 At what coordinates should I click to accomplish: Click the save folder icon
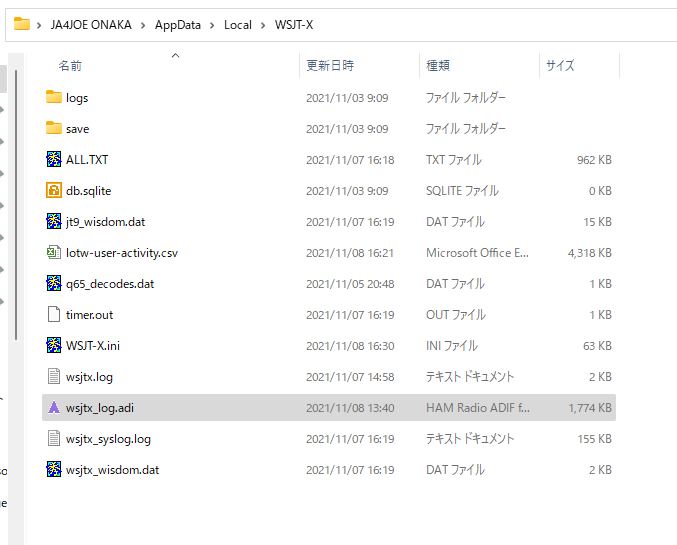[54, 128]
